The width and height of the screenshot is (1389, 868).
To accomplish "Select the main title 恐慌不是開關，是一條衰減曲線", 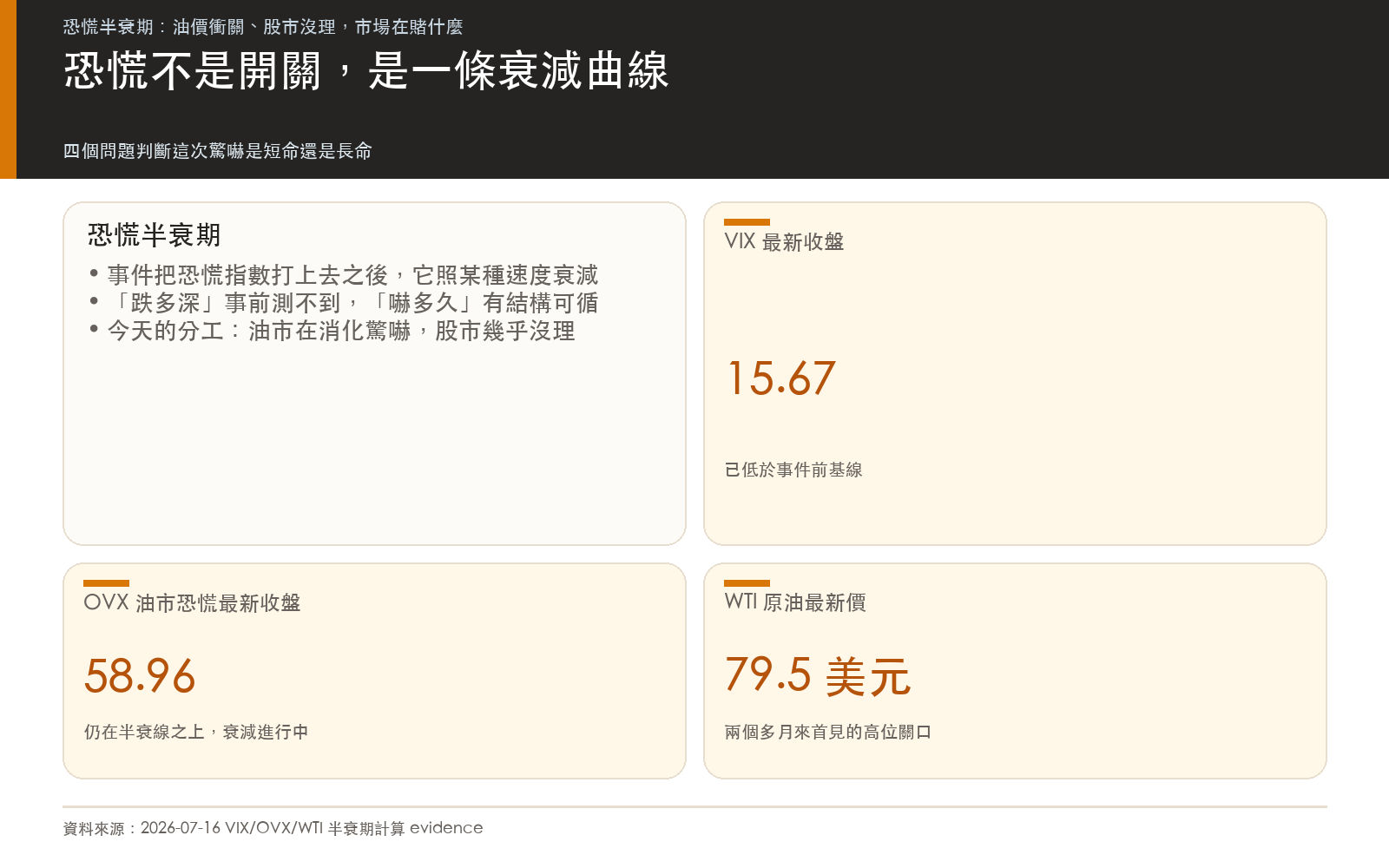I will click(366, 70).
